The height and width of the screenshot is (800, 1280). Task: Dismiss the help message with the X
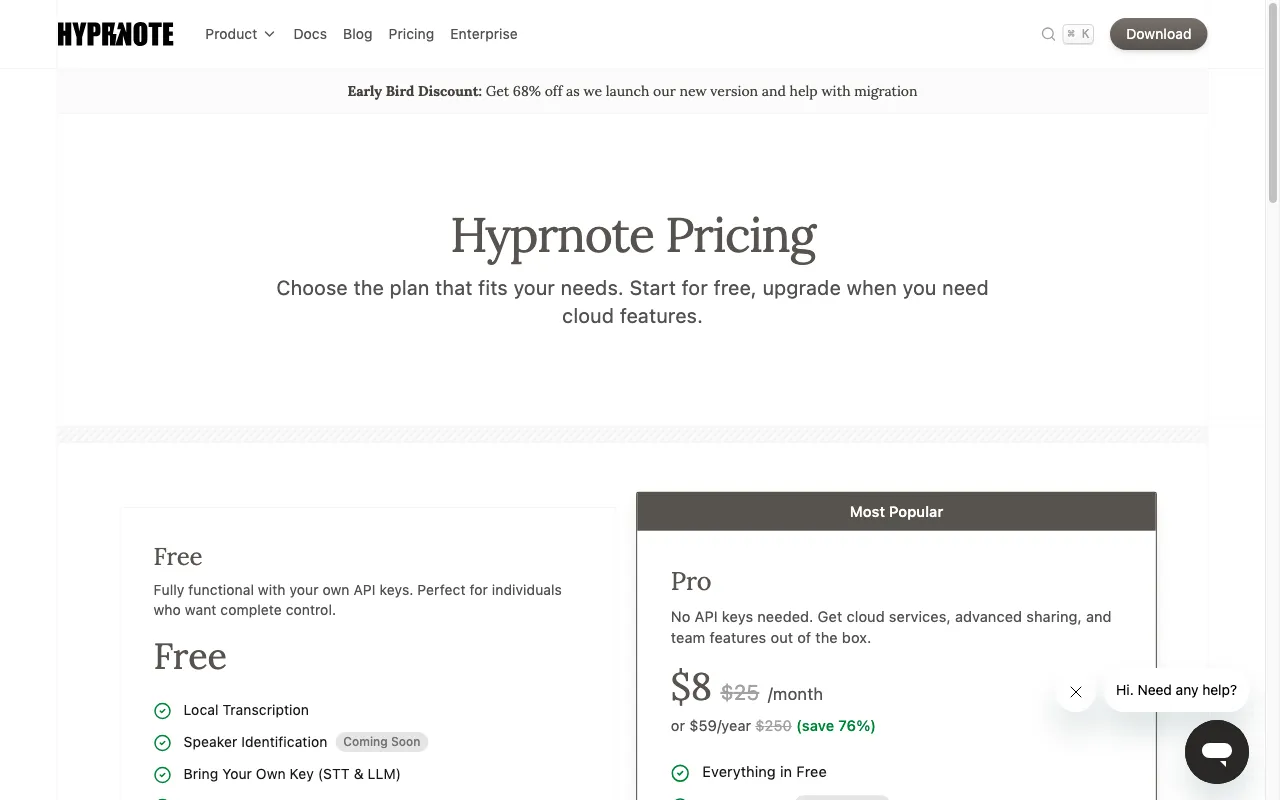[x=1076, y=692]
